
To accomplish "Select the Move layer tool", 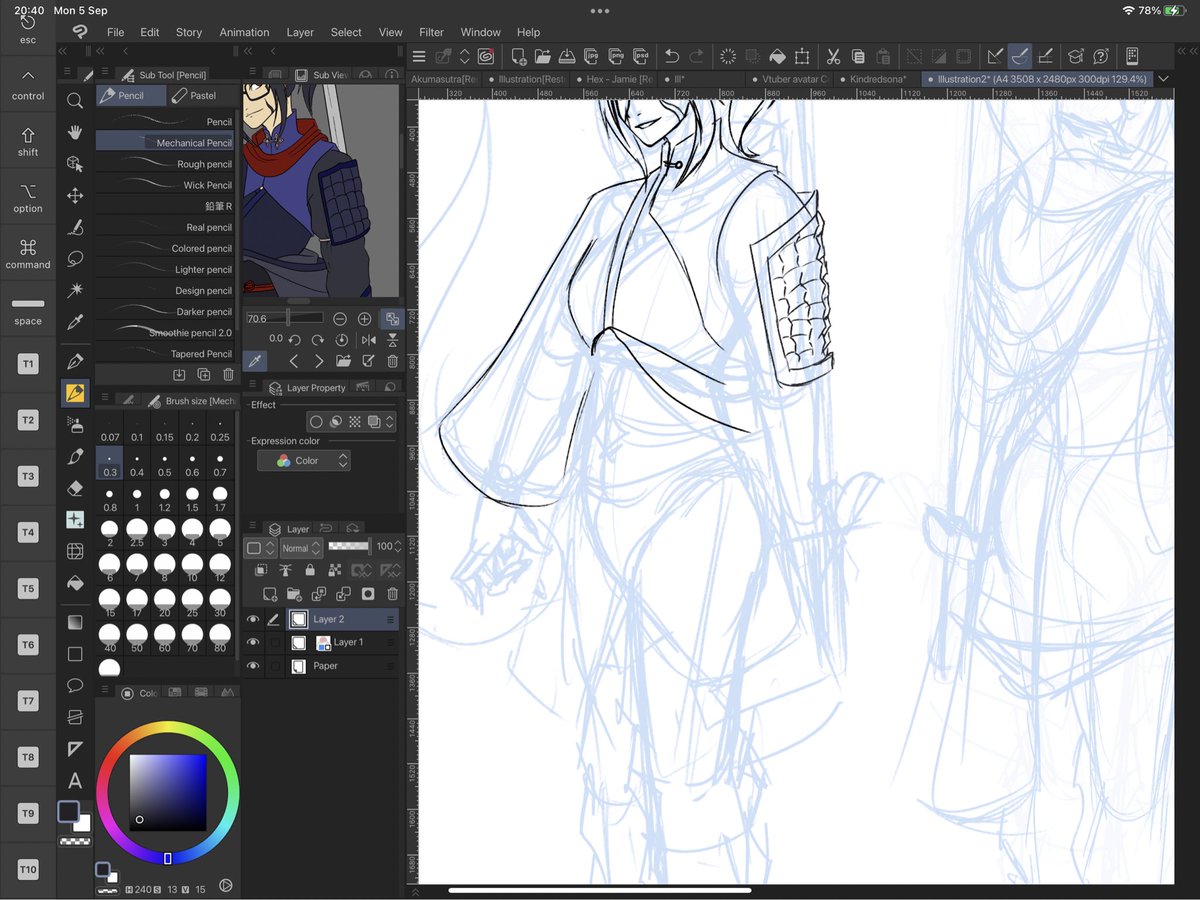I will pyautogui.click(x=75, y=196).
